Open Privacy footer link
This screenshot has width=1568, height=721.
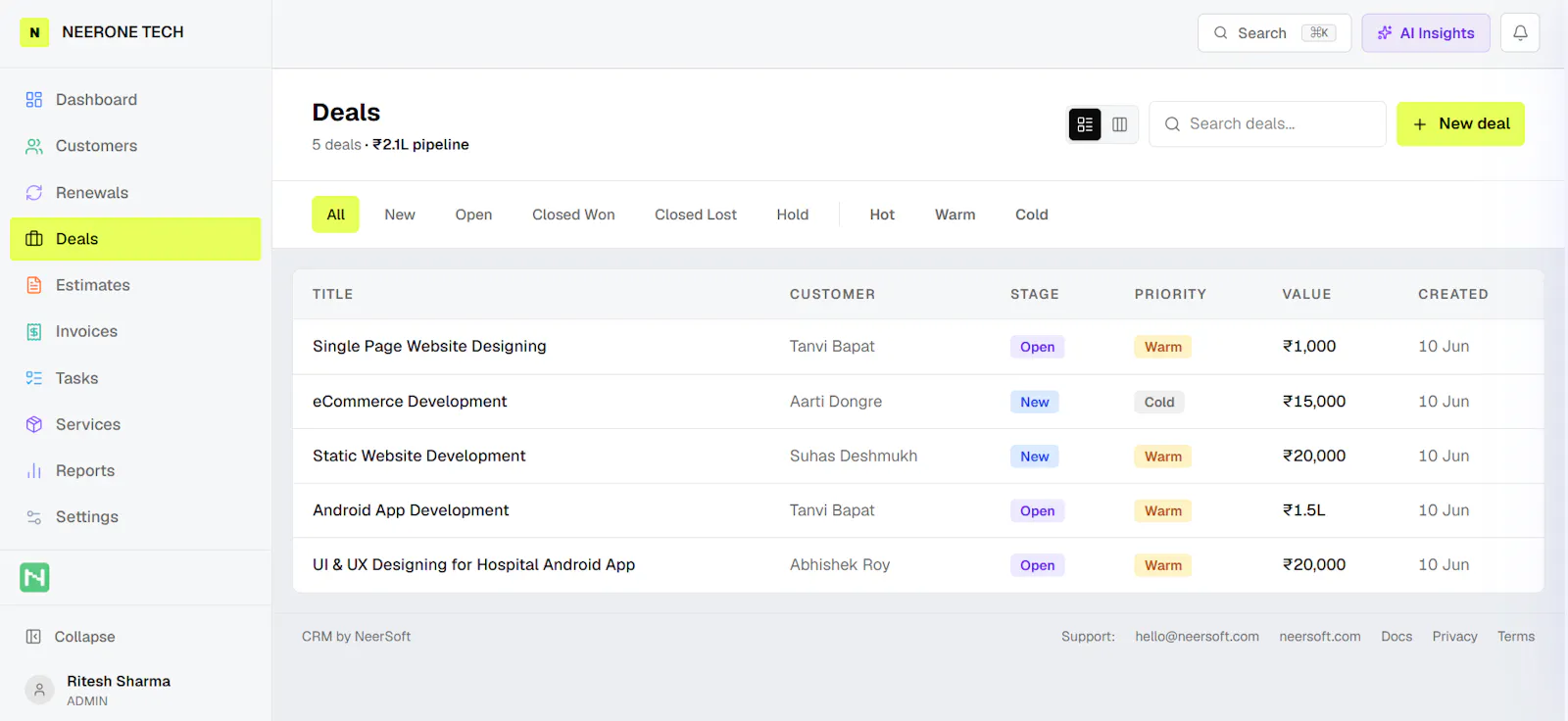[x=1454, y=637]
